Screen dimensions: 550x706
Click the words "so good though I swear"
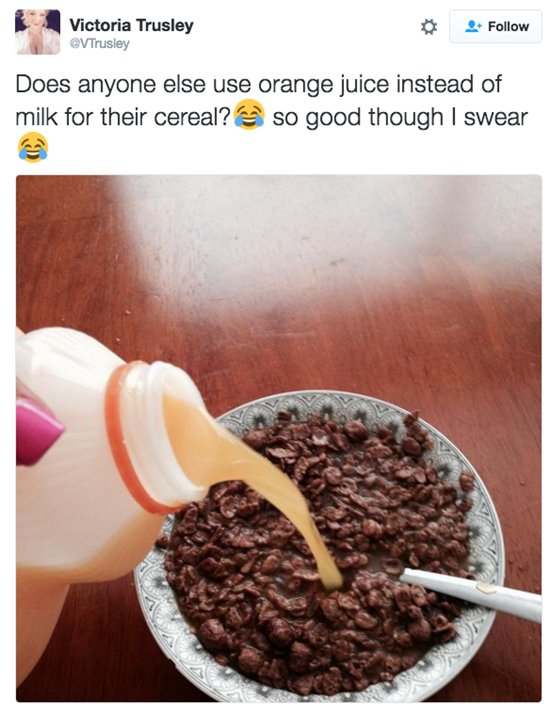tap(400, 118)
